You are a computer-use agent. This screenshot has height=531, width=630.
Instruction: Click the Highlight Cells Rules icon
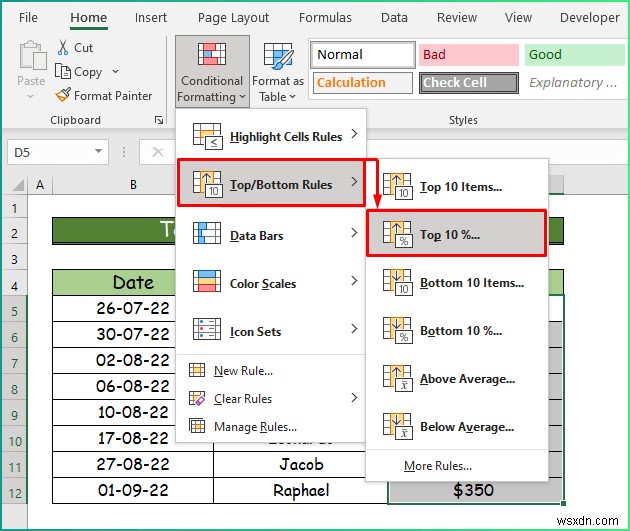tap(207, 137)
